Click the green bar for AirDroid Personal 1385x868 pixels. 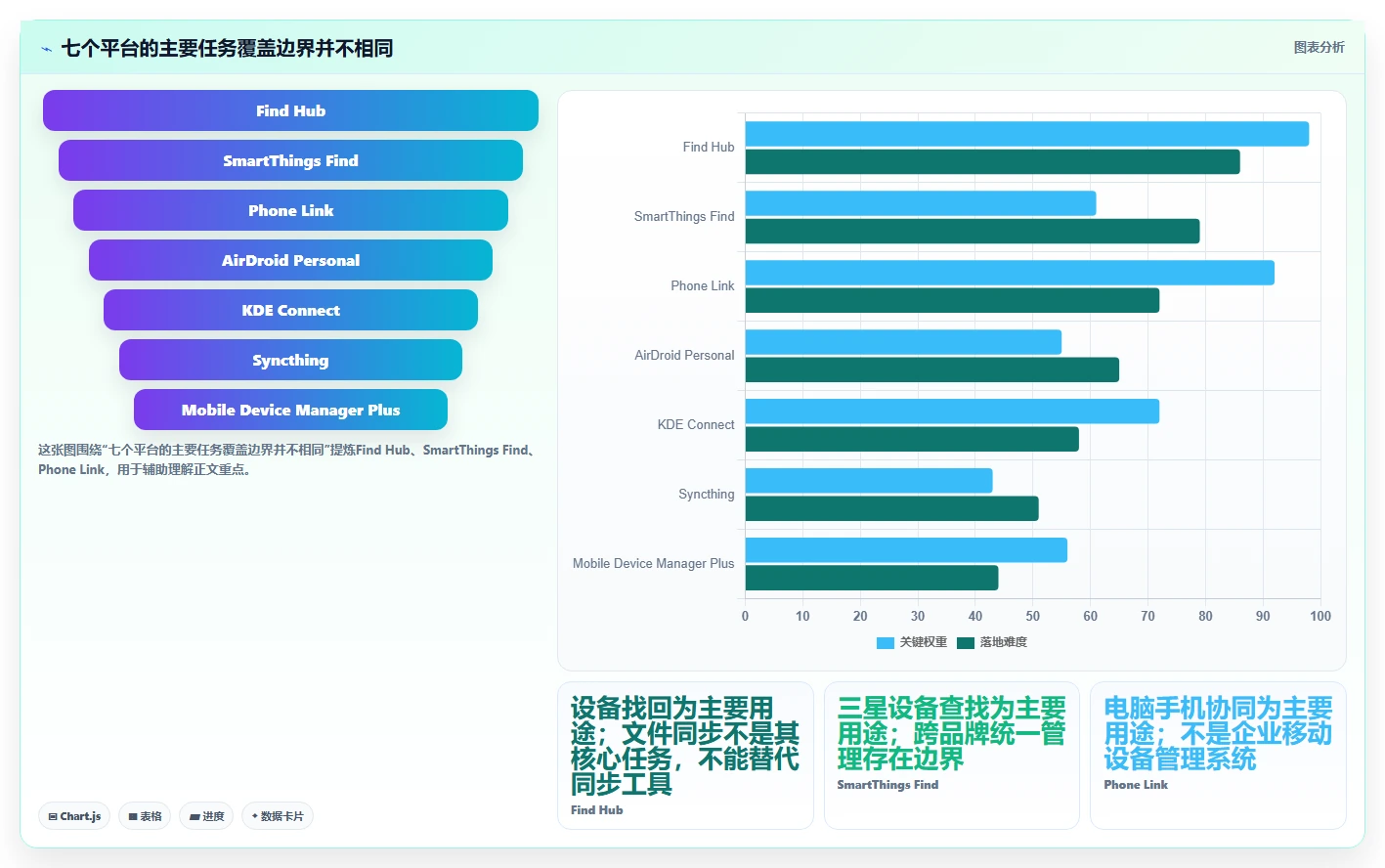[x=932, y=370]
